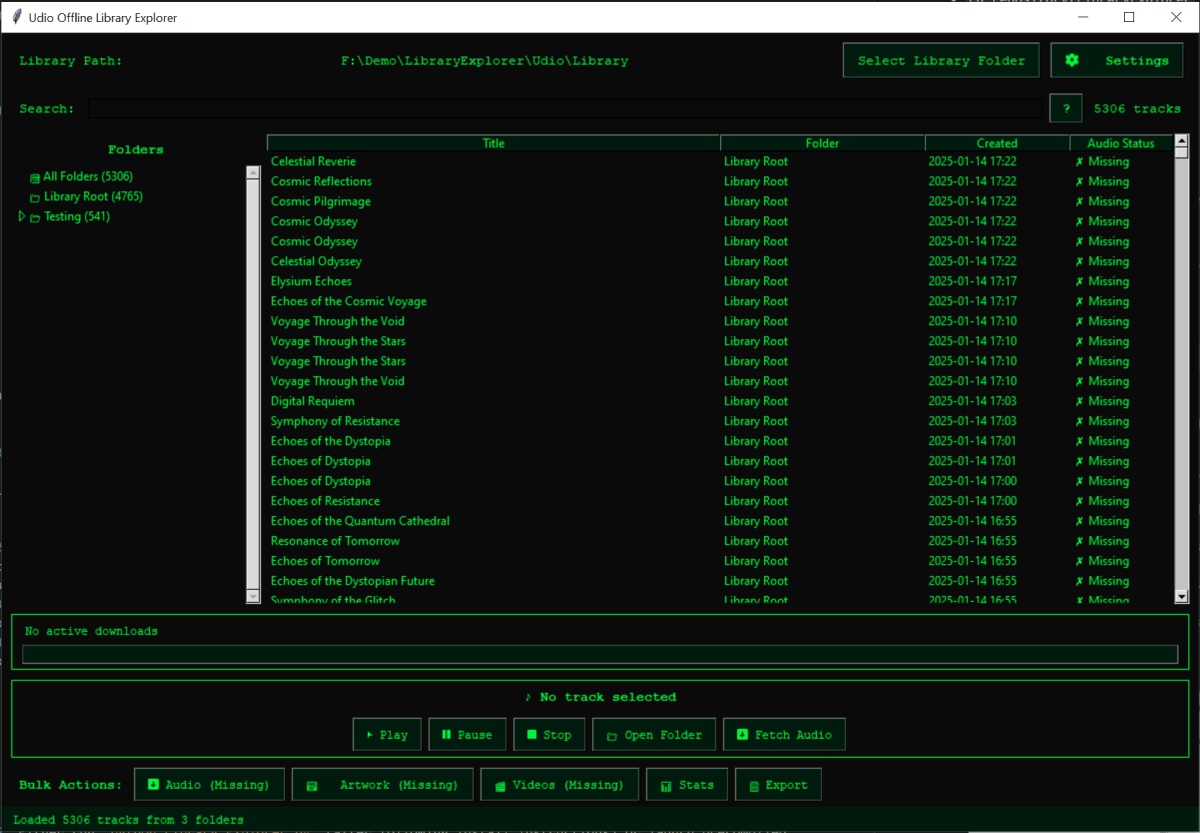Select Resonance of Tomorrow track

pyautogui.click(x=719, y=541)
